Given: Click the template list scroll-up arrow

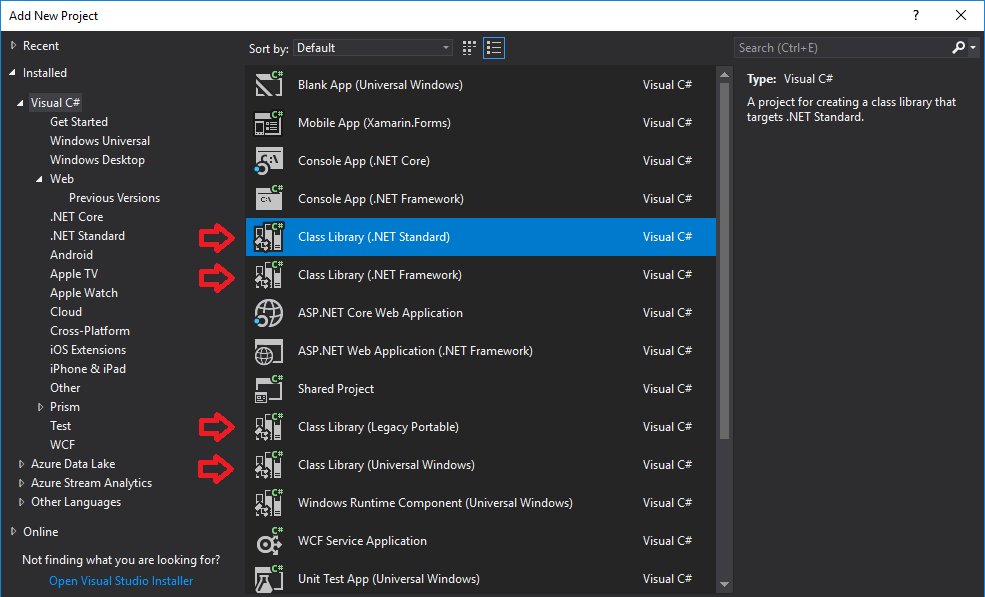Looking at the screenshot, I should [x=724, y=75].
